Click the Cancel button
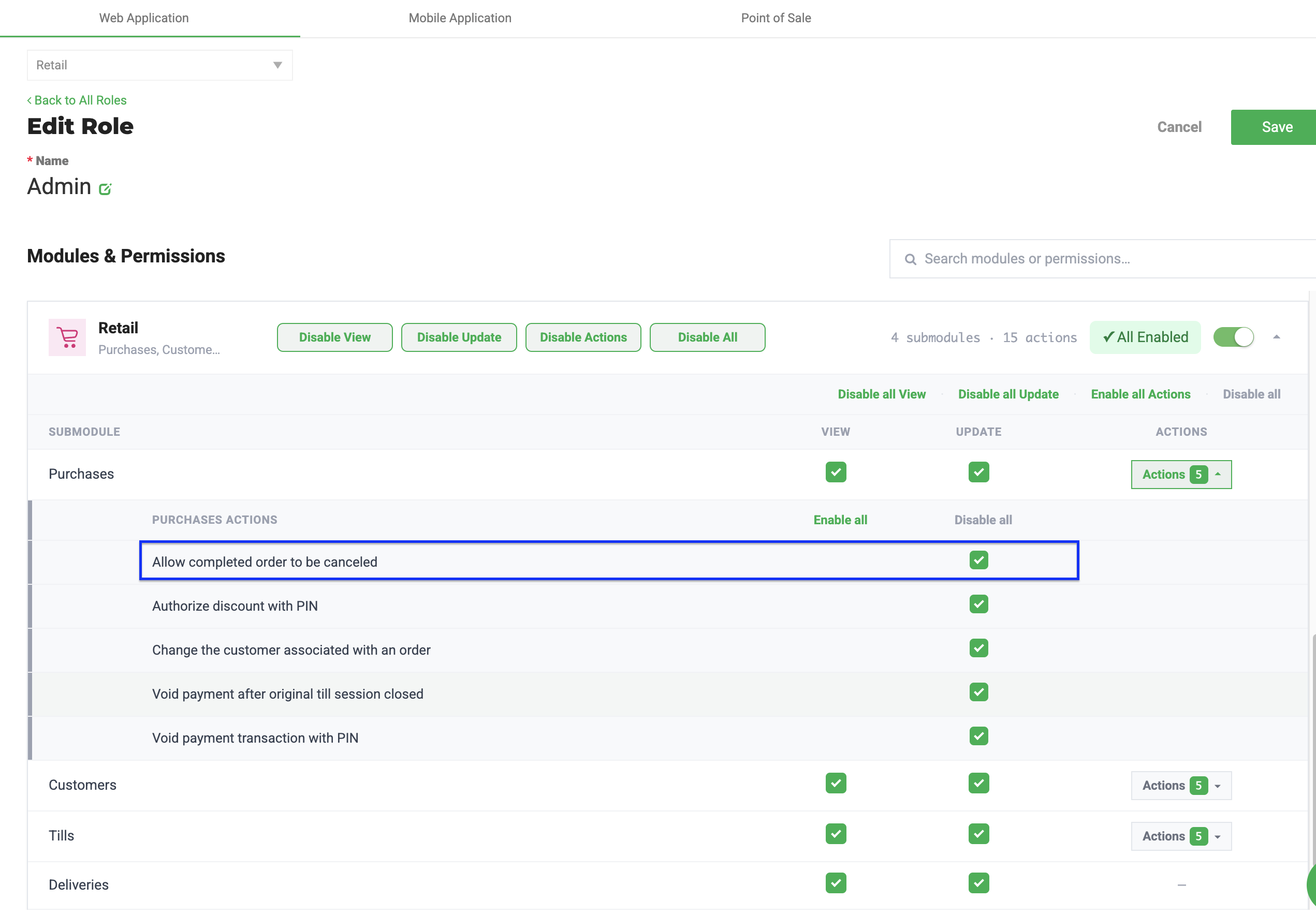Image resolution: width=1316 pixels, height=915 pixels. (1179, 127)
